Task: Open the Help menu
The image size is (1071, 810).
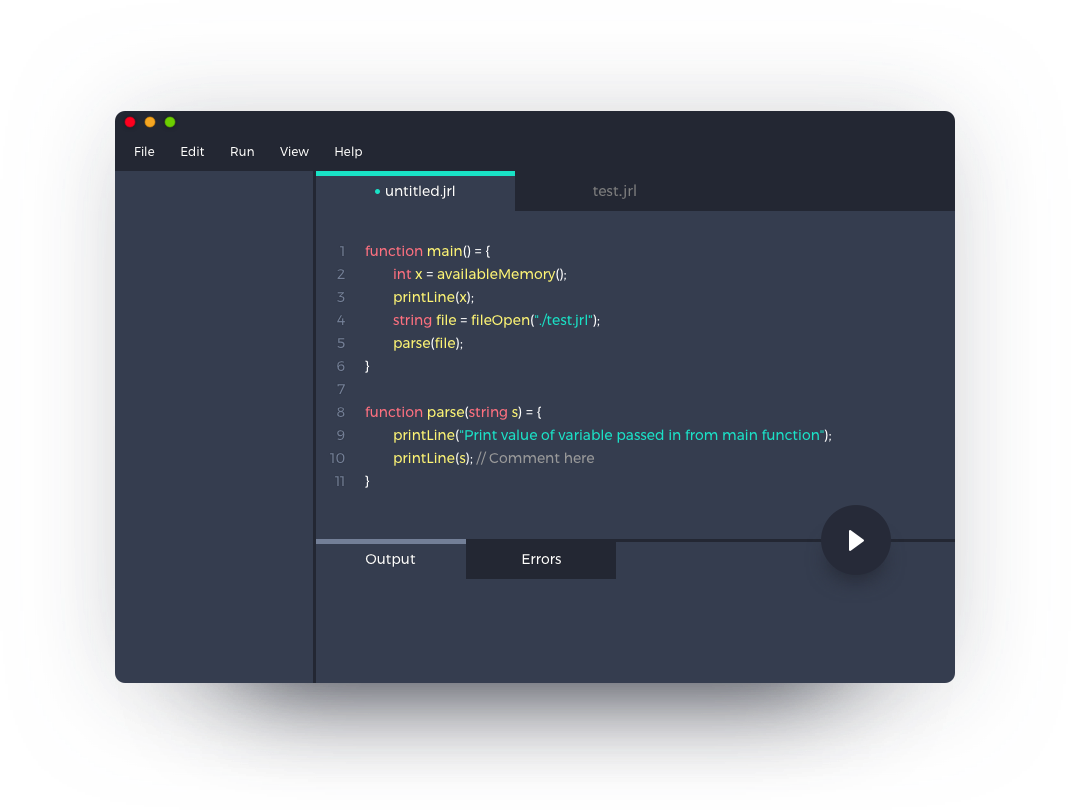Action: pos(348,152)
